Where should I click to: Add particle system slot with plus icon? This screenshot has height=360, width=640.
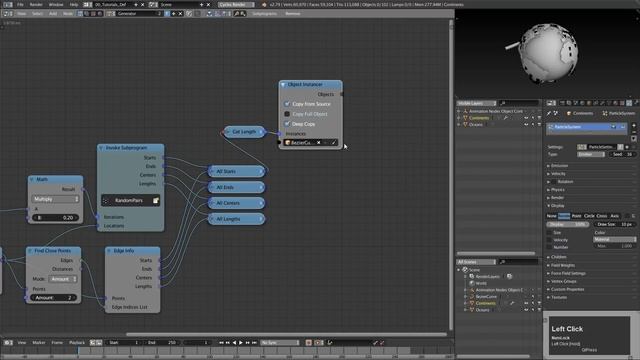click(x=633, y=126)
